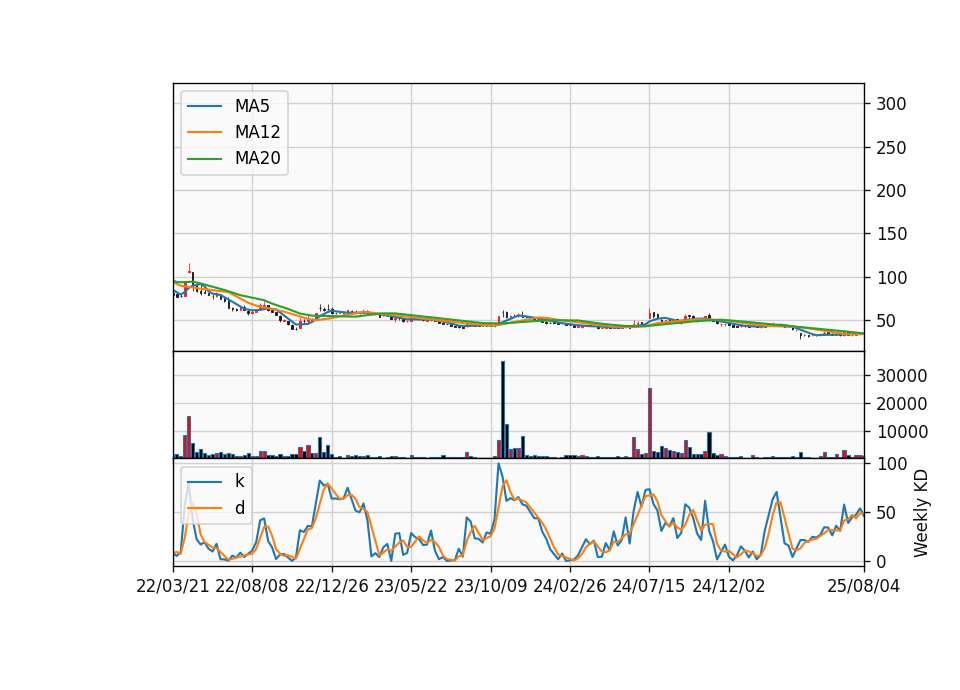This screenshot has width=960, height=690.
Task: Click the MA12 legend label
Action: pyautogui.click(x=257, y=132)
